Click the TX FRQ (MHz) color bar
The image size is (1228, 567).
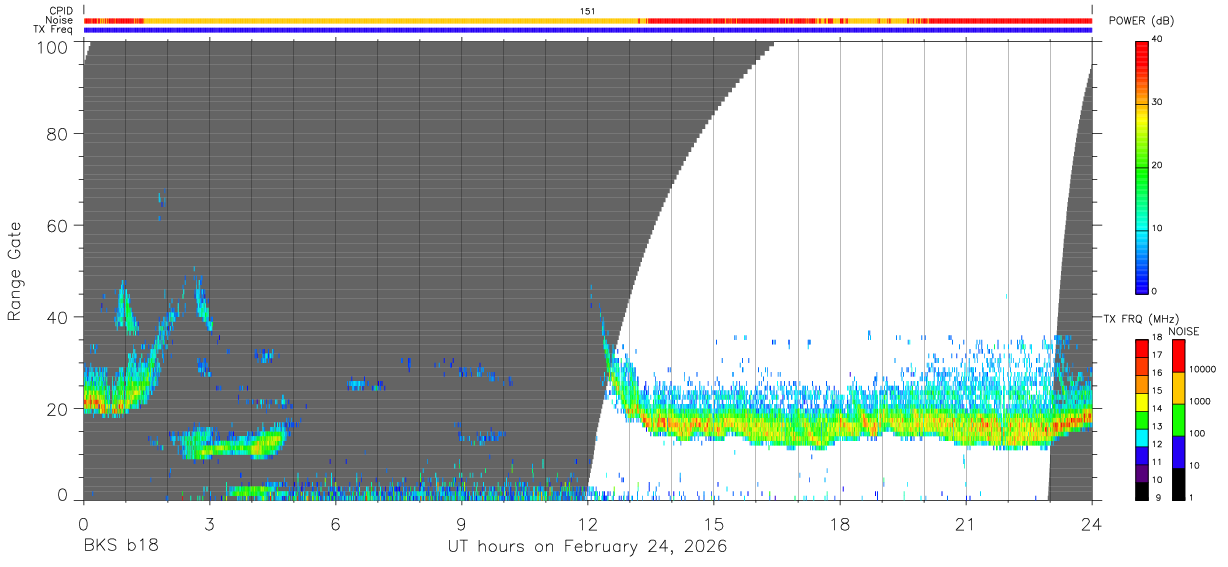pyautogui.click(x=1143, y=420)
